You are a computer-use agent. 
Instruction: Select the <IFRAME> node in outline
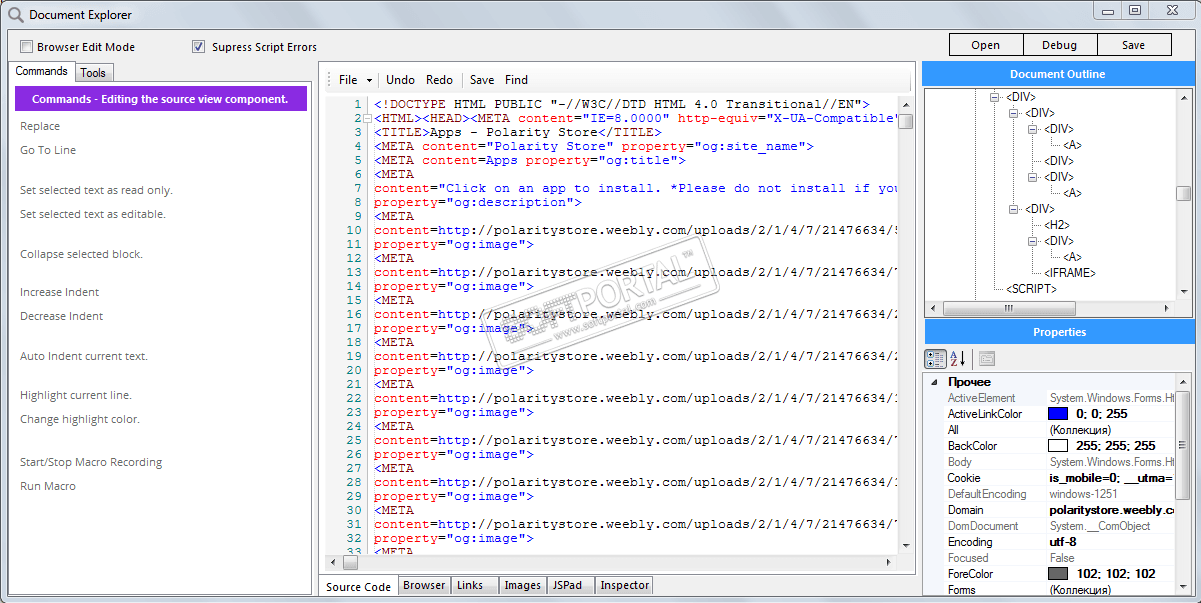click(x=1070, y=273)
